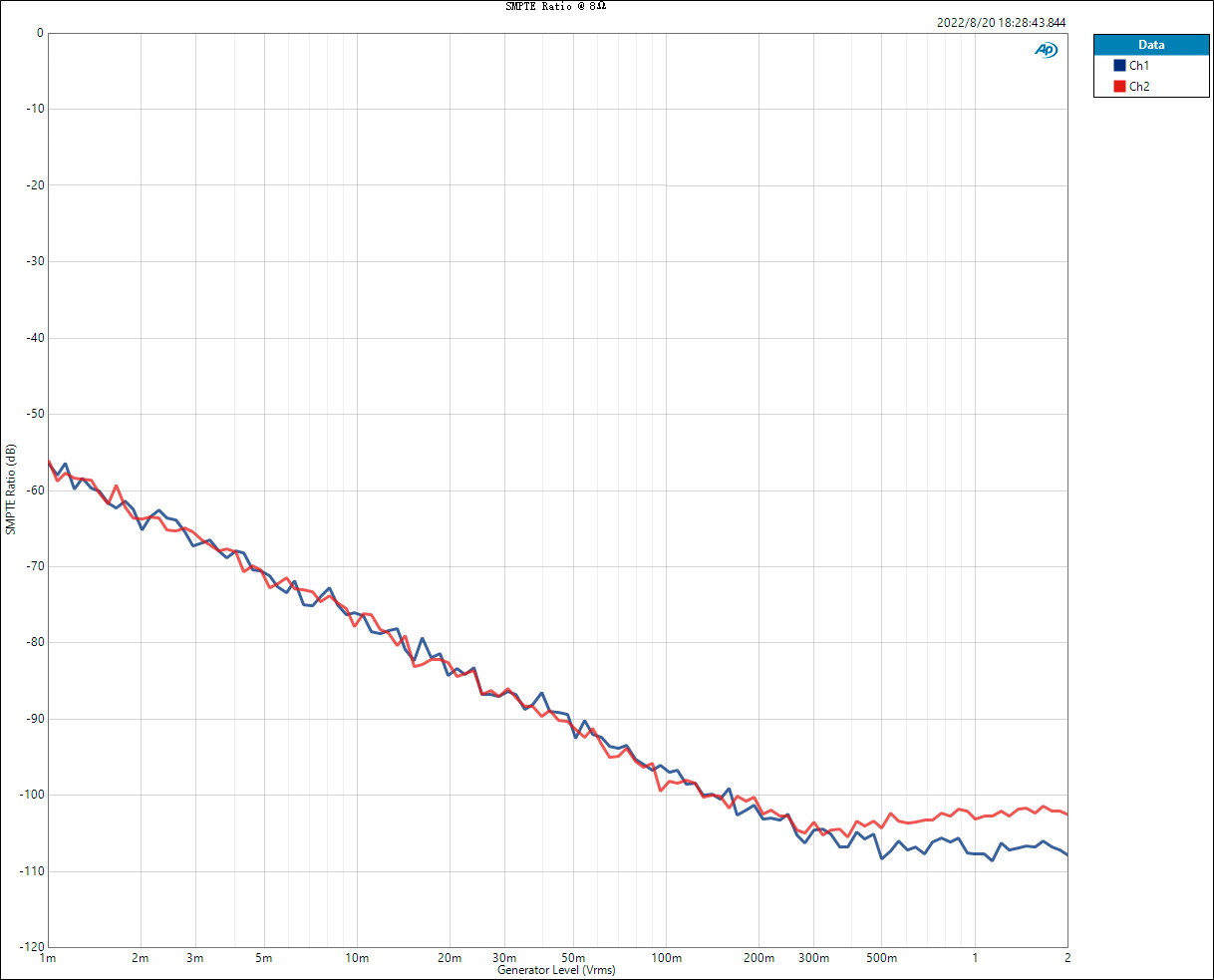
Task: Click the X-axis tick label 300m
Action: click(x=813, y=959)
